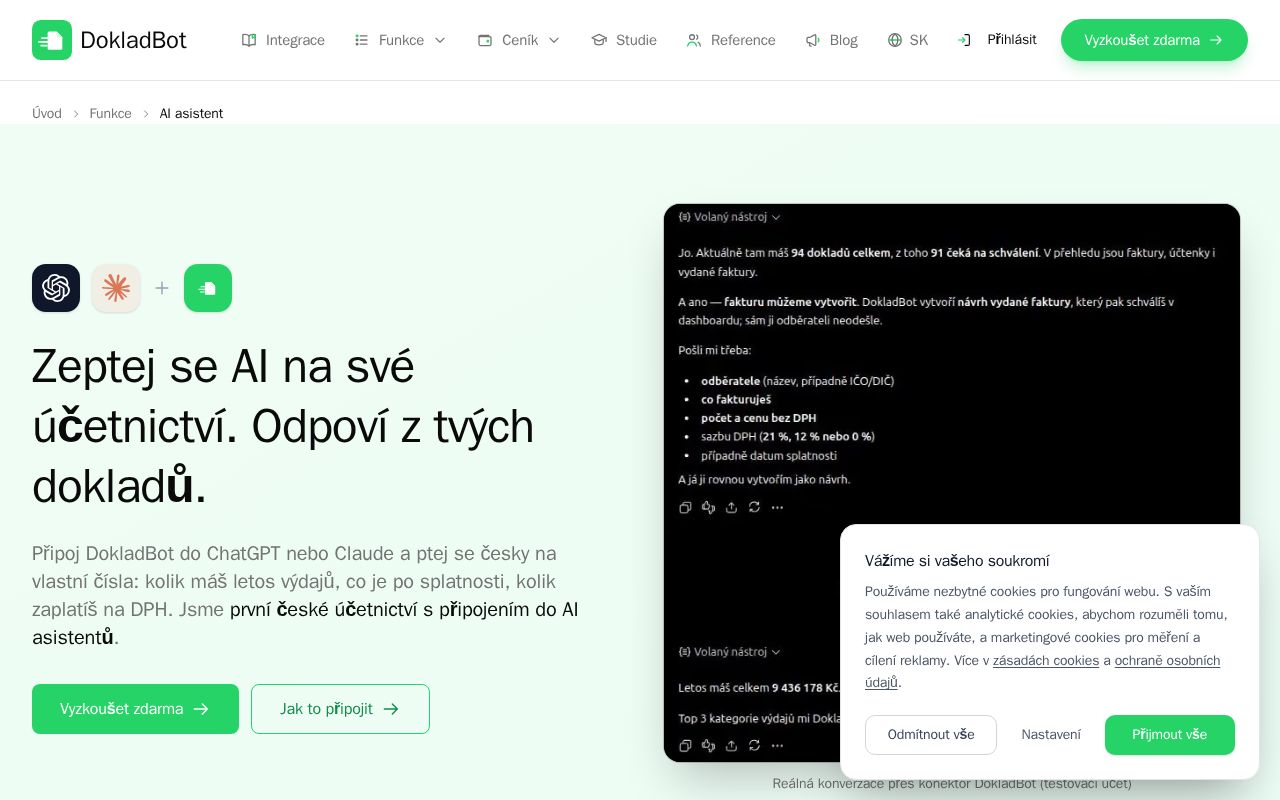This screenshot has height=800, width=1280.
Task: Click share icon under 'vytvořím jako návrh' reply
Action: pos(731,508)
